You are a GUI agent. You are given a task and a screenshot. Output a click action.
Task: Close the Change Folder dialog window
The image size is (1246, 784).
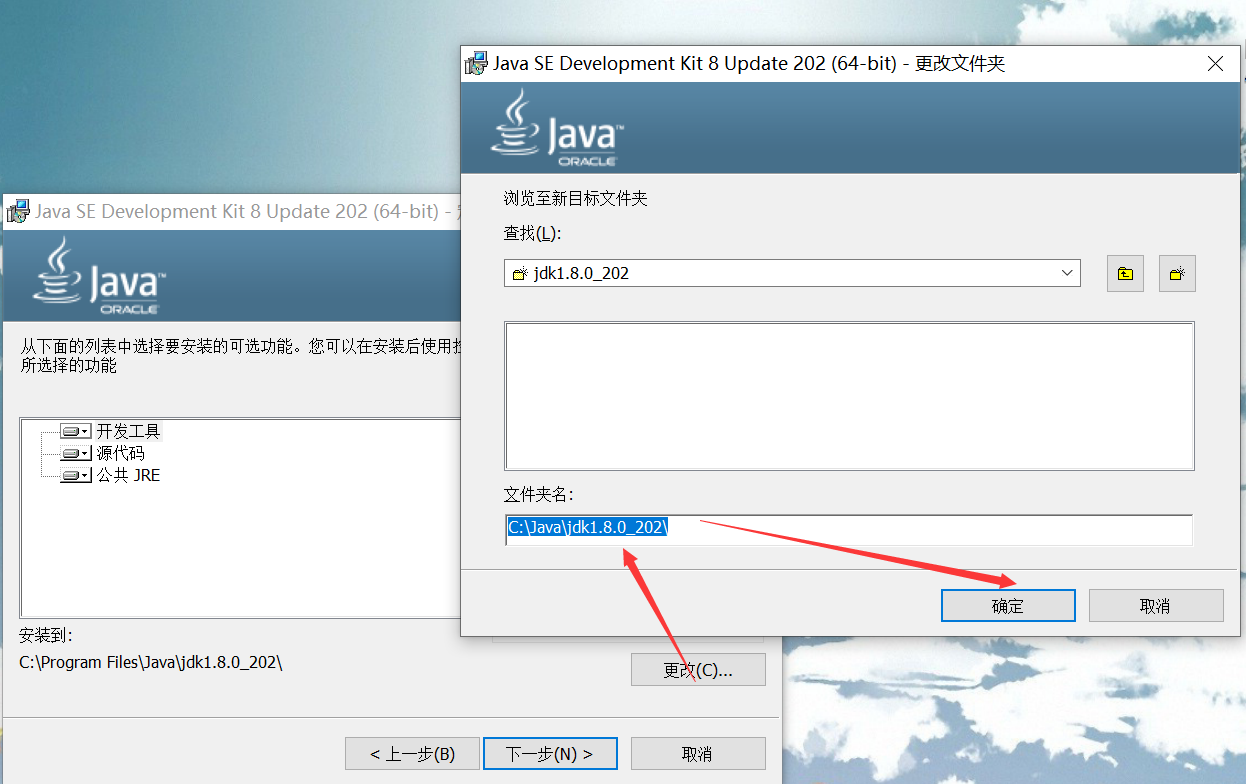1216,64
